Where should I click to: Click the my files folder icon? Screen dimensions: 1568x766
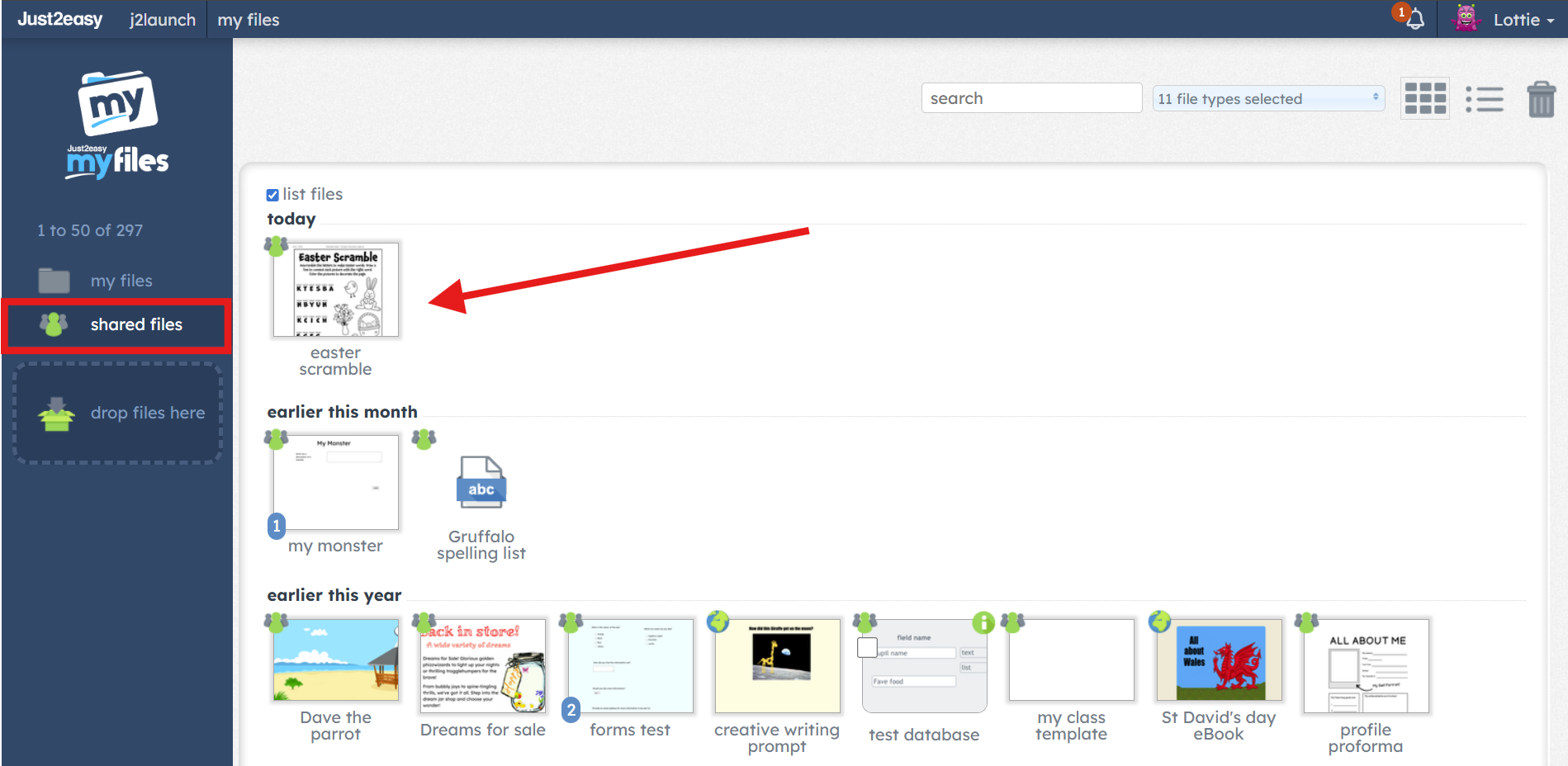[54, 281]
